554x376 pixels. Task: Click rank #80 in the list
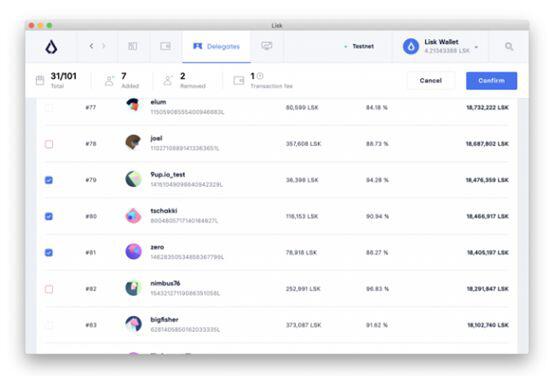91,216
